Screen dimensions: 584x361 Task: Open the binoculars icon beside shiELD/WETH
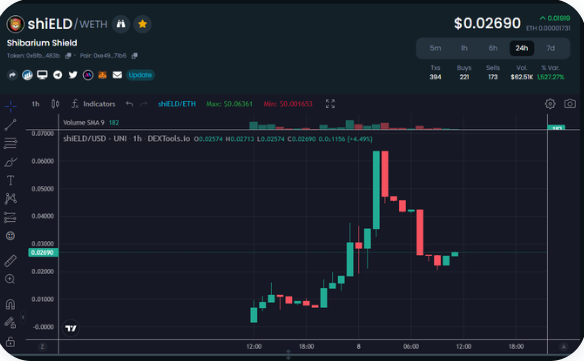pyautogui.click(x=121, y=24)
